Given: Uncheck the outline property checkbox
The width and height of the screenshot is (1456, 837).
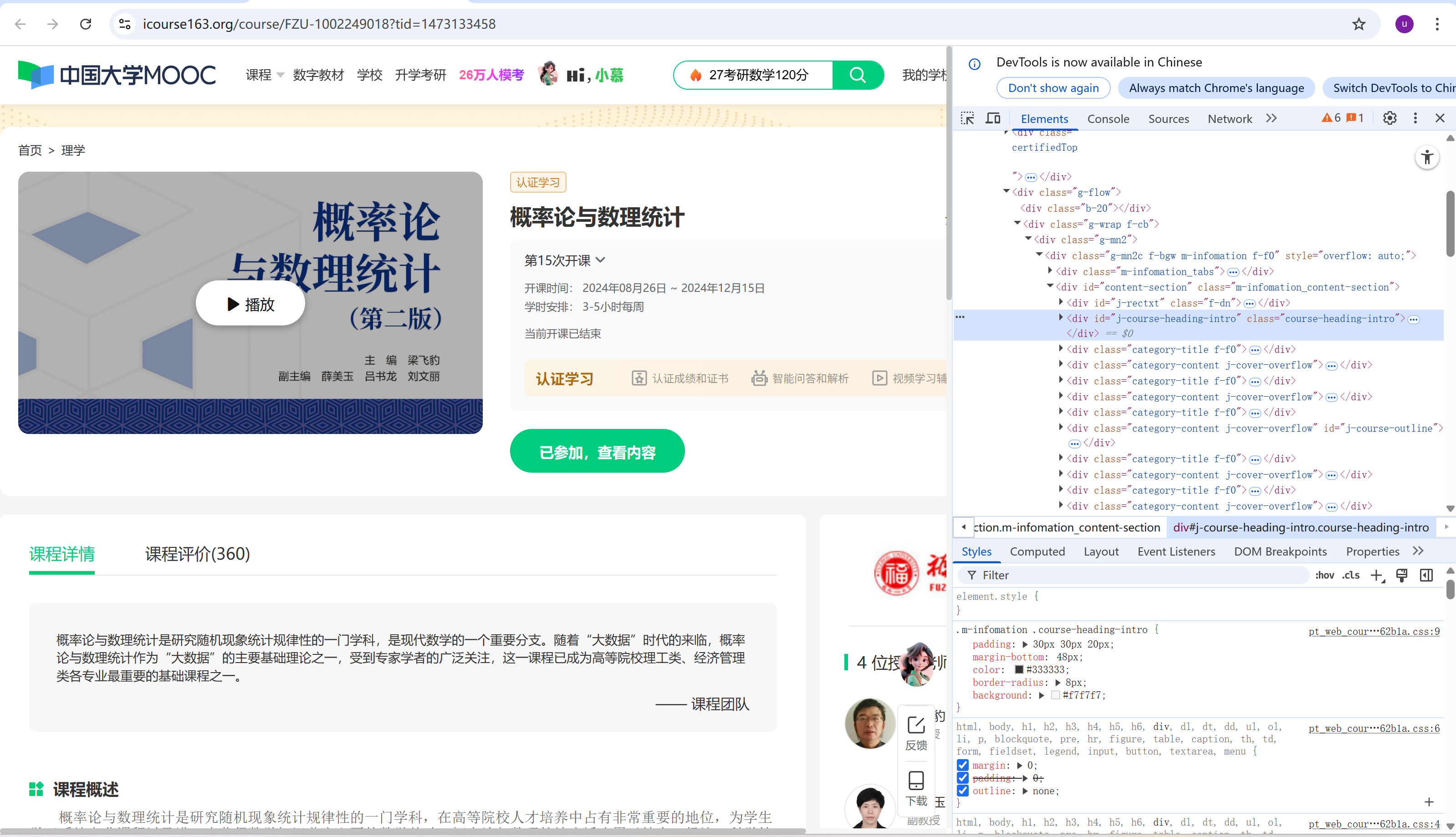Looking at the screenshot, I should (963, 791).
